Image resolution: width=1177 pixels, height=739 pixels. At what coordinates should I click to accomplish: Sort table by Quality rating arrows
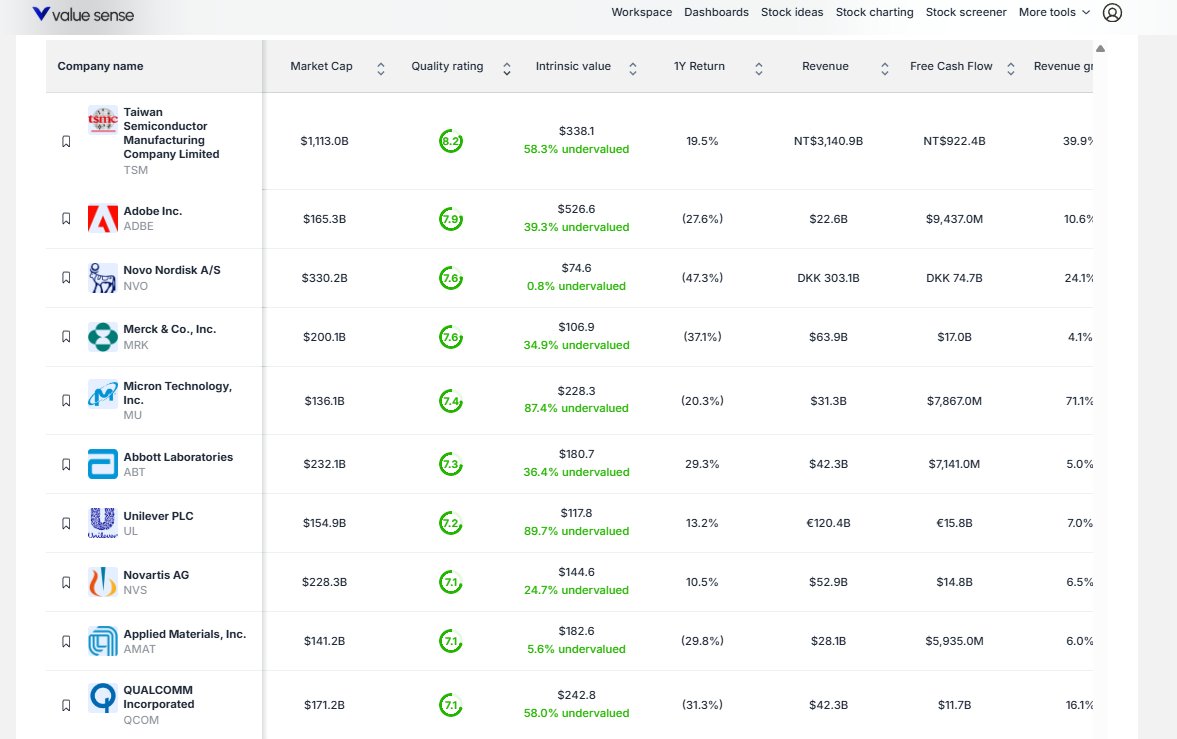click(507, 69)
